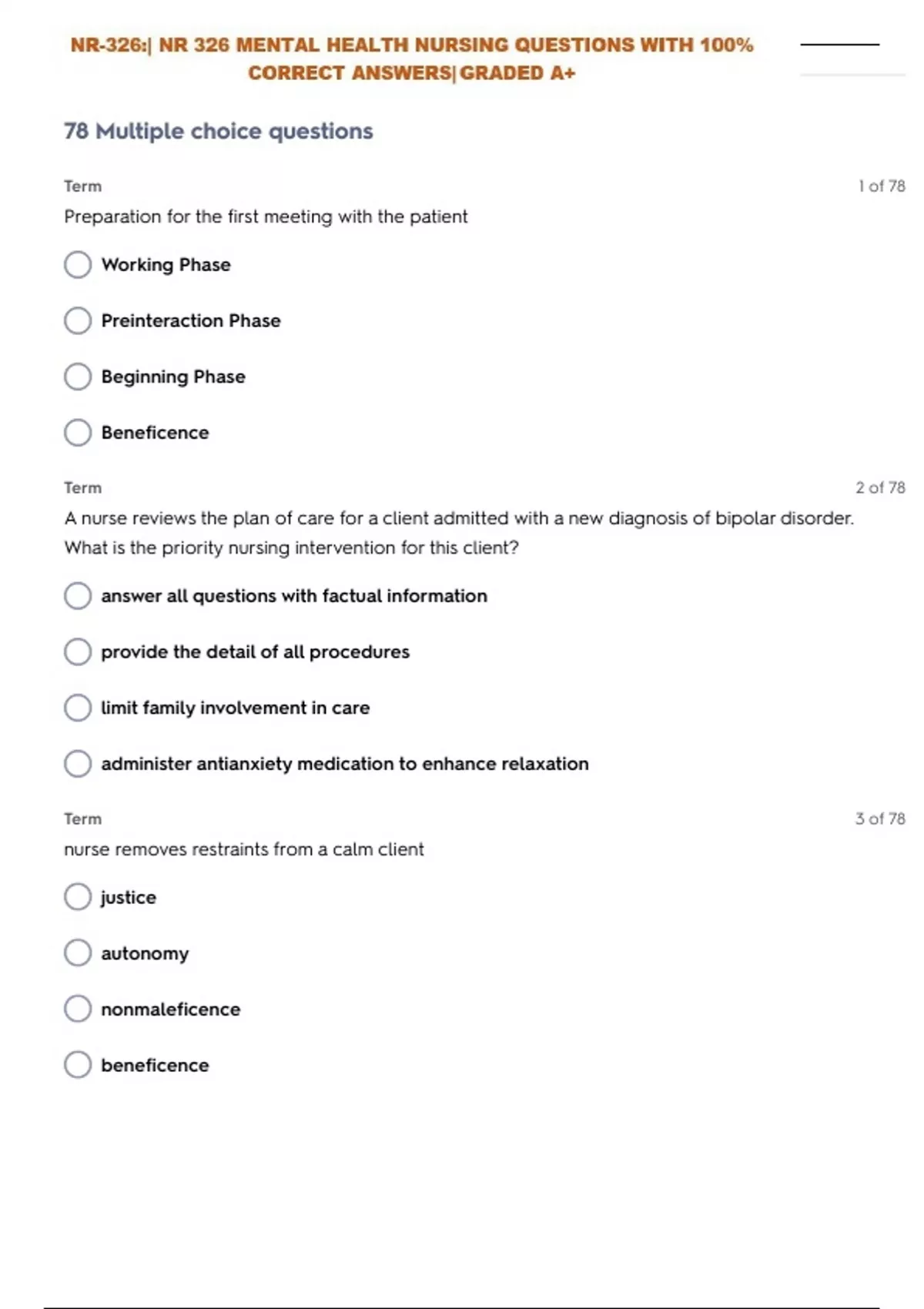The image size is (924, 1309).
Task: Pick the nonmaleficence radio button
Action: click(78, 1009)
